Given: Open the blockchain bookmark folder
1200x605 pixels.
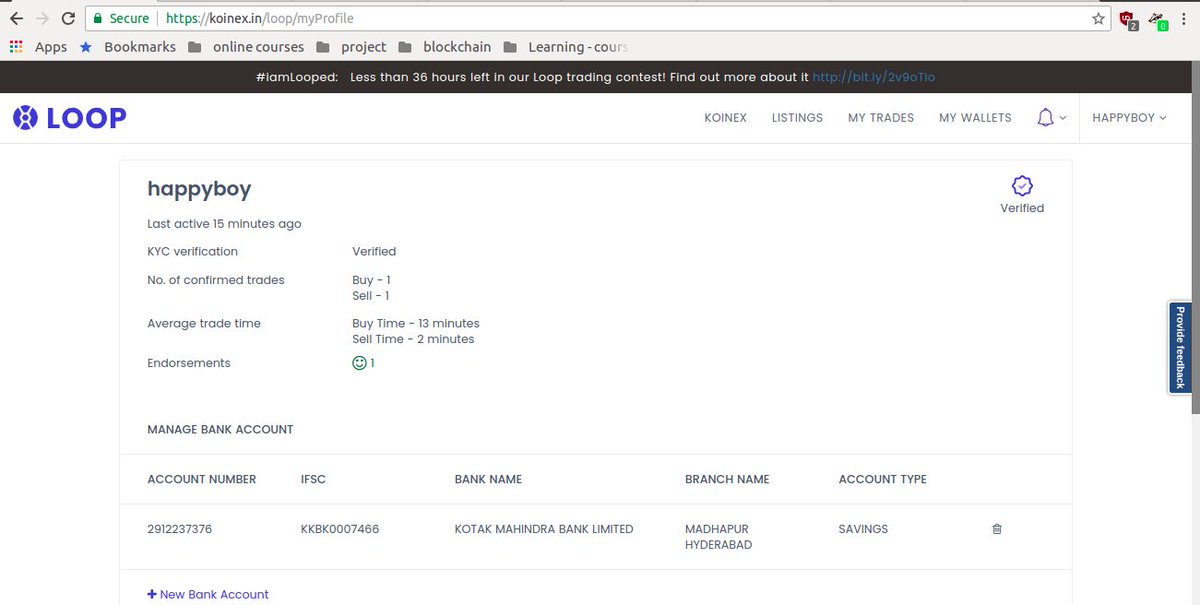Looking at the screenshot, I should 444,47.
